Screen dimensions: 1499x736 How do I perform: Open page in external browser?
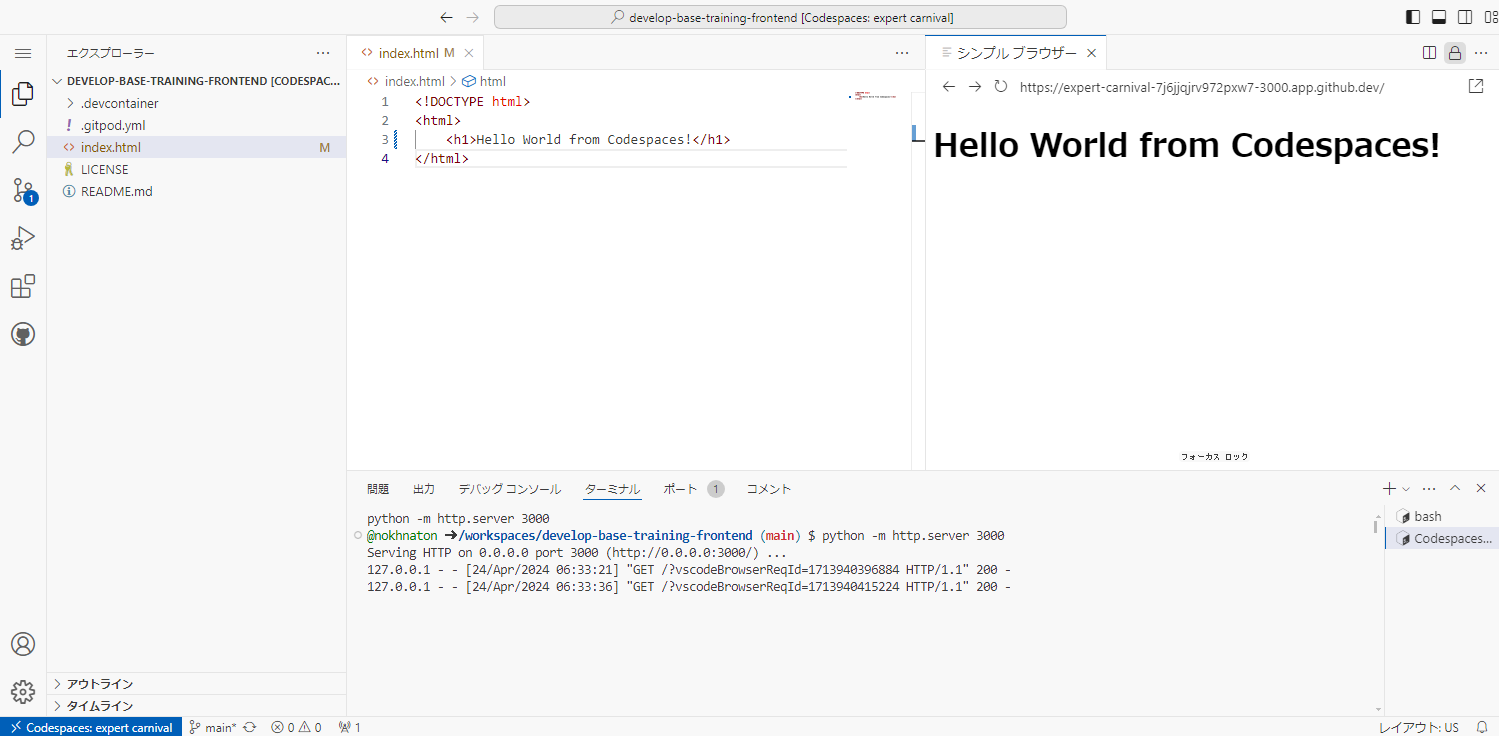1476,87
